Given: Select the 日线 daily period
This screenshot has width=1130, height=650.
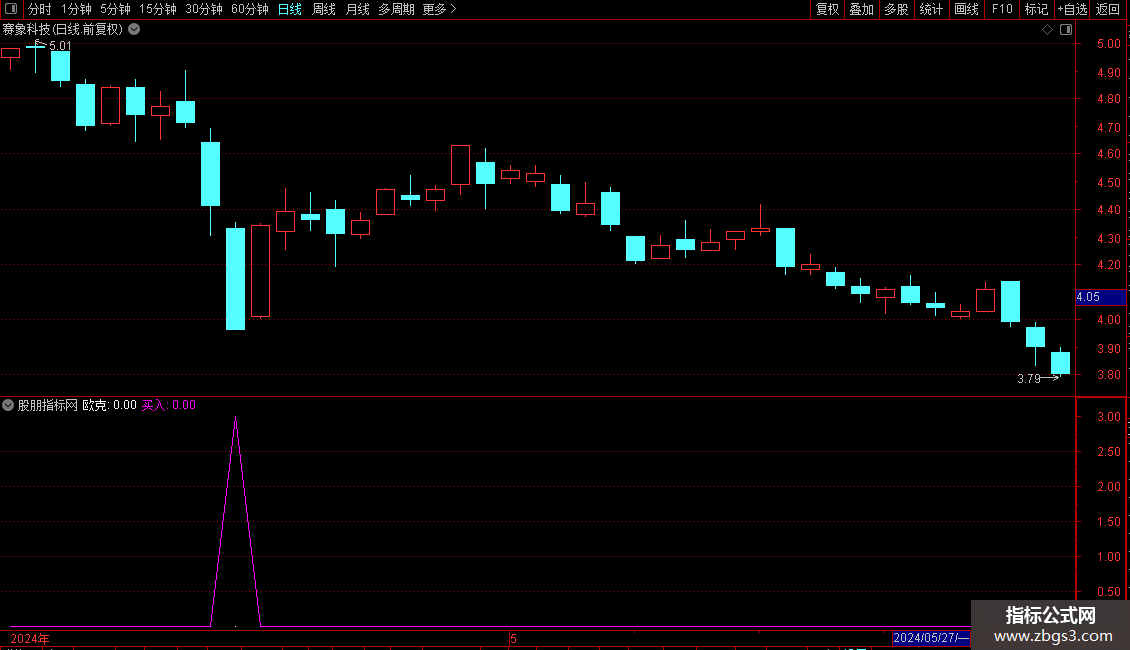Looking at the screenshot, I should pos(290,9).
